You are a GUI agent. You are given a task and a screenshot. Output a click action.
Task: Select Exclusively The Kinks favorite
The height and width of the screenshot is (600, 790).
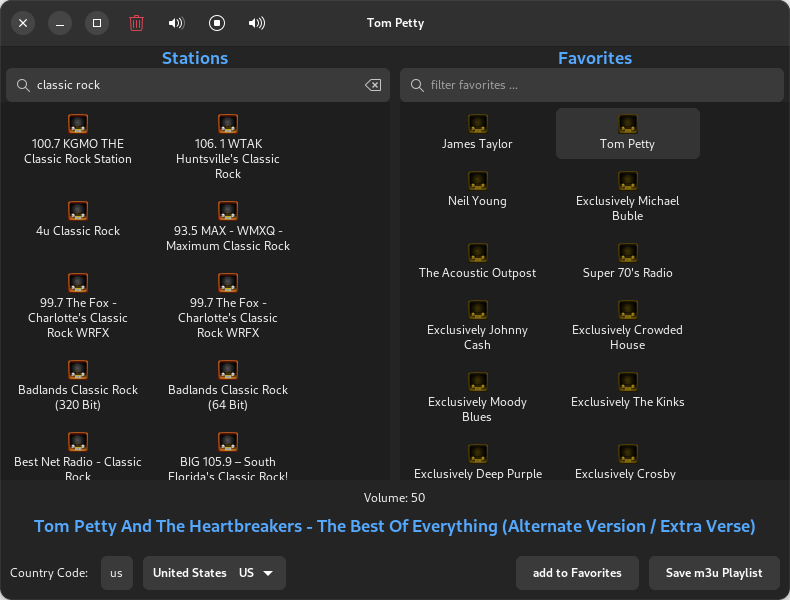627,391
